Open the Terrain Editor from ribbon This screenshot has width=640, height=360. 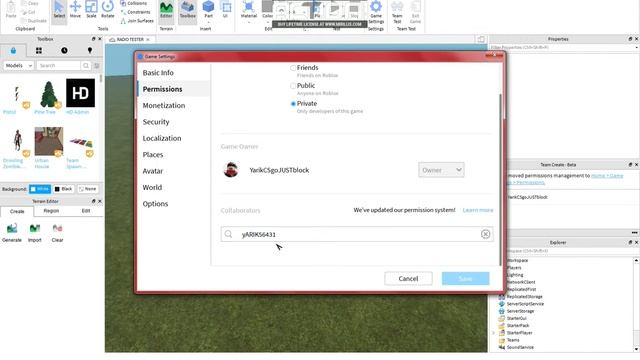pyautogui.click(x=166, y=10)
